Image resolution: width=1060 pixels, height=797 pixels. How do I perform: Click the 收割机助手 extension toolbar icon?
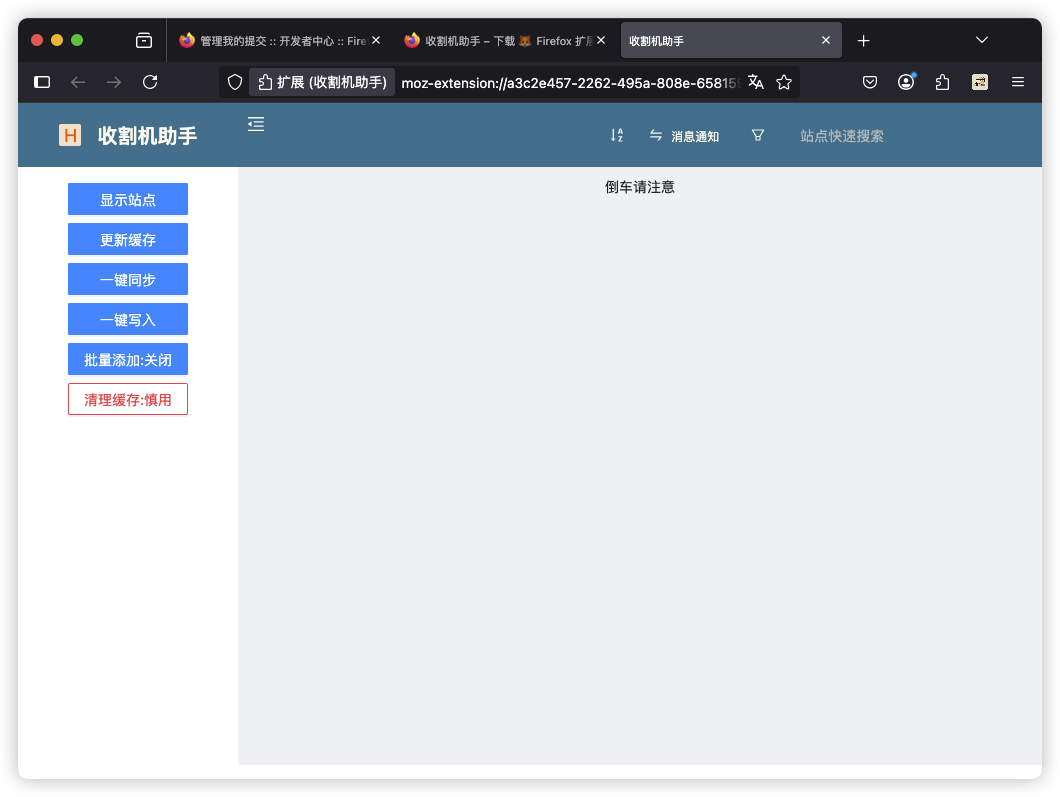coord(980,82)
